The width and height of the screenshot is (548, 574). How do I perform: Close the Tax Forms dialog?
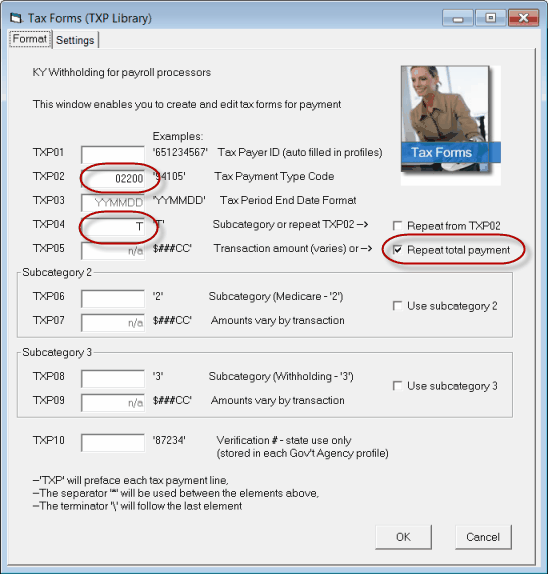(523, 18)
